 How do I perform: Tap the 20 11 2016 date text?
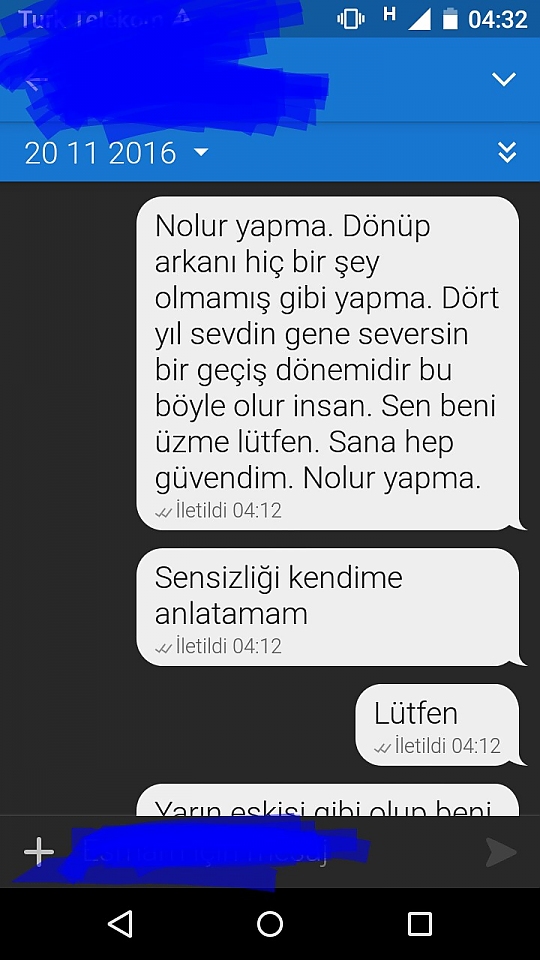100,152
